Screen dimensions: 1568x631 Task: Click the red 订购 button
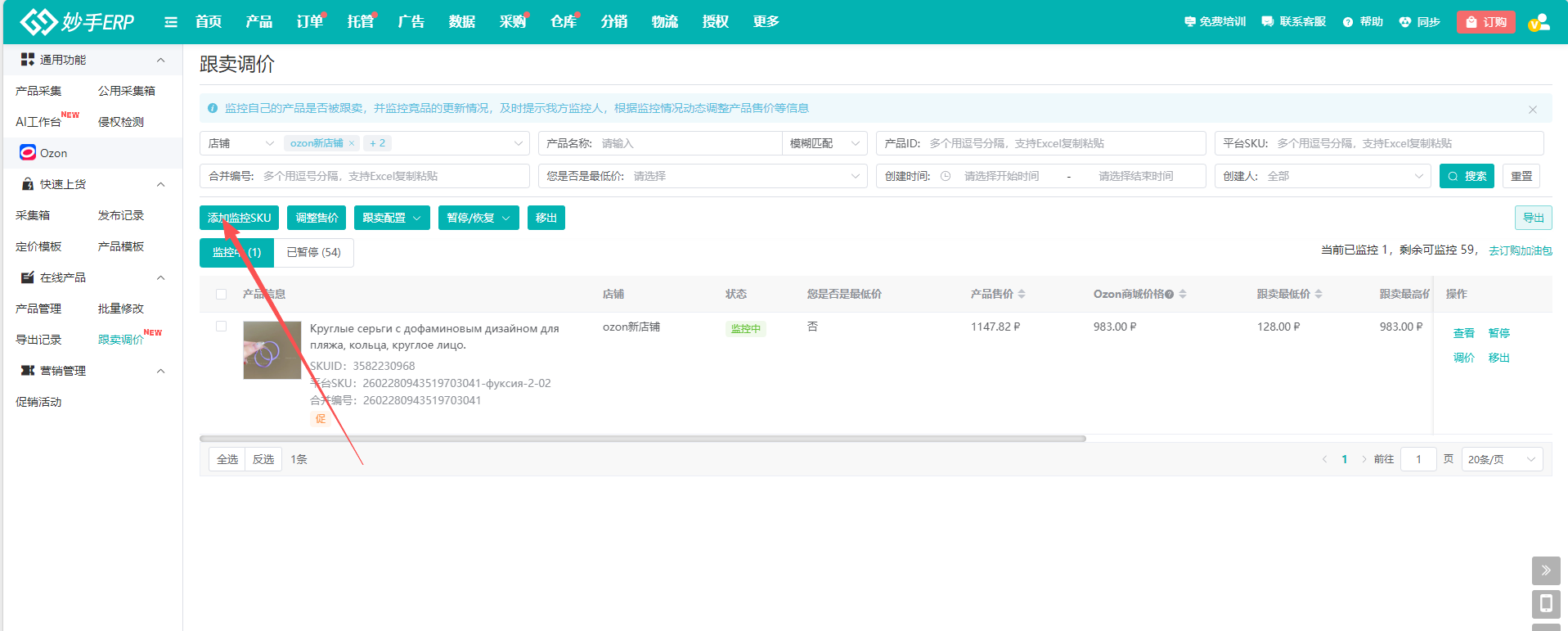(x=1486, y=22)
